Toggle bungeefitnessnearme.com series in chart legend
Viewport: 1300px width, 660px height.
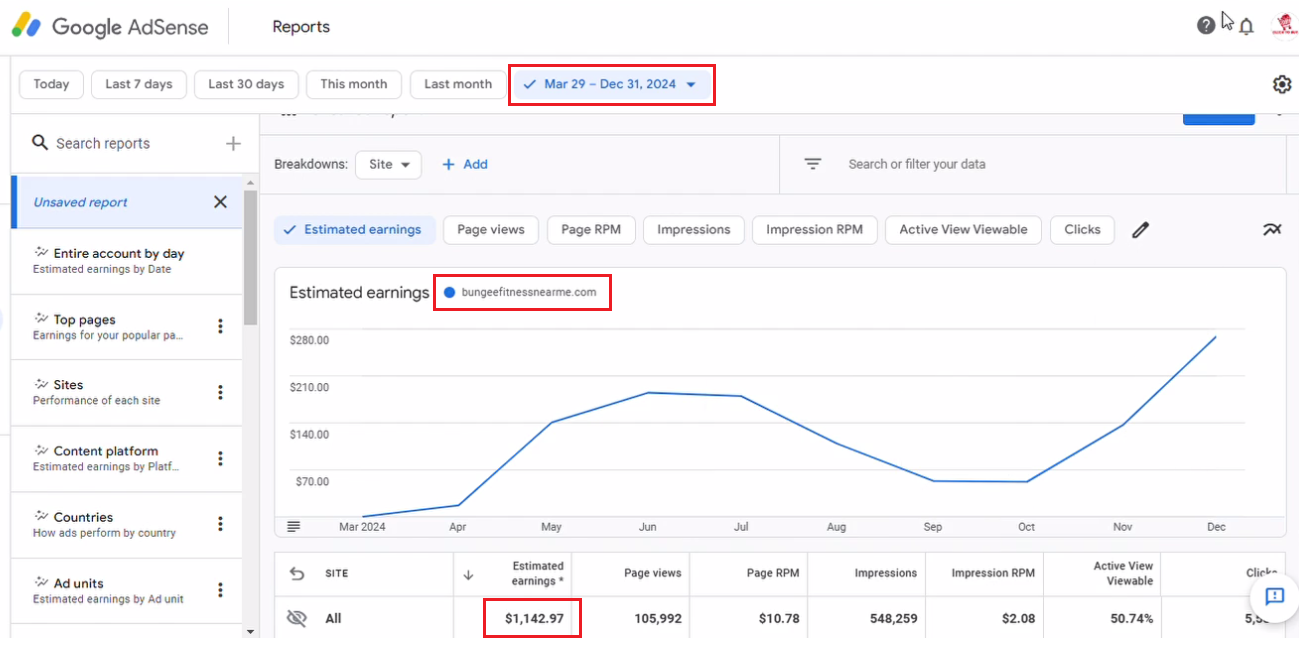pyautogui.click(x=520, y=292)
